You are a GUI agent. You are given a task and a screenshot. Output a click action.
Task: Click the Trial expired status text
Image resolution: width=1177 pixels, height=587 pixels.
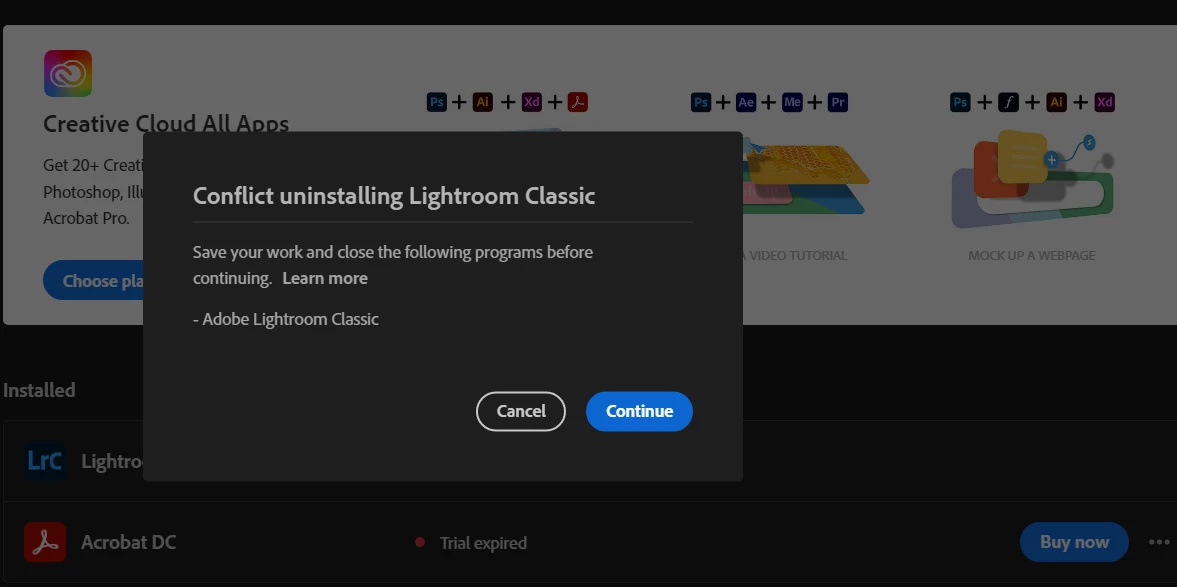(x=483, y=543)
